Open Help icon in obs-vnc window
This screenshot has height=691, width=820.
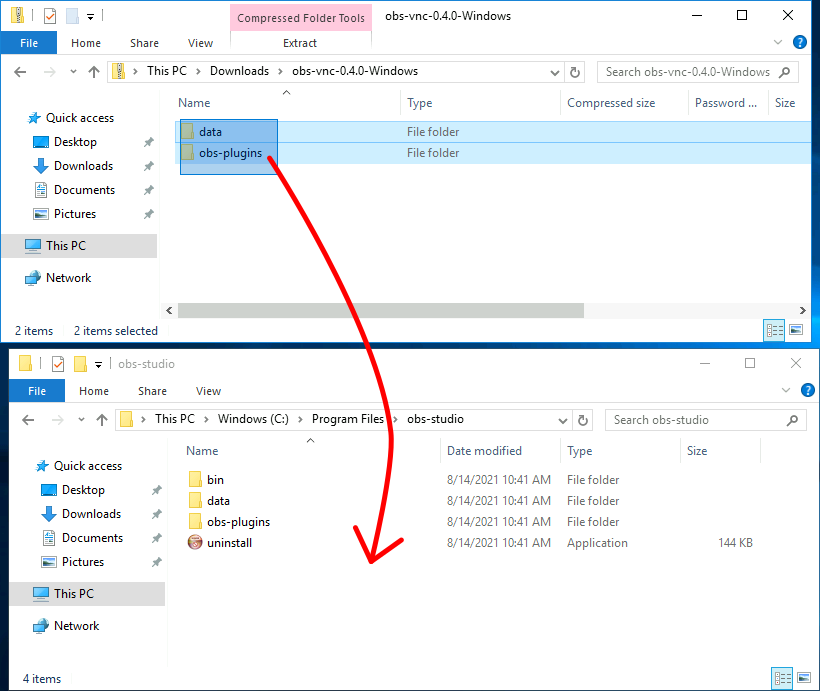[x=800, y=42]
